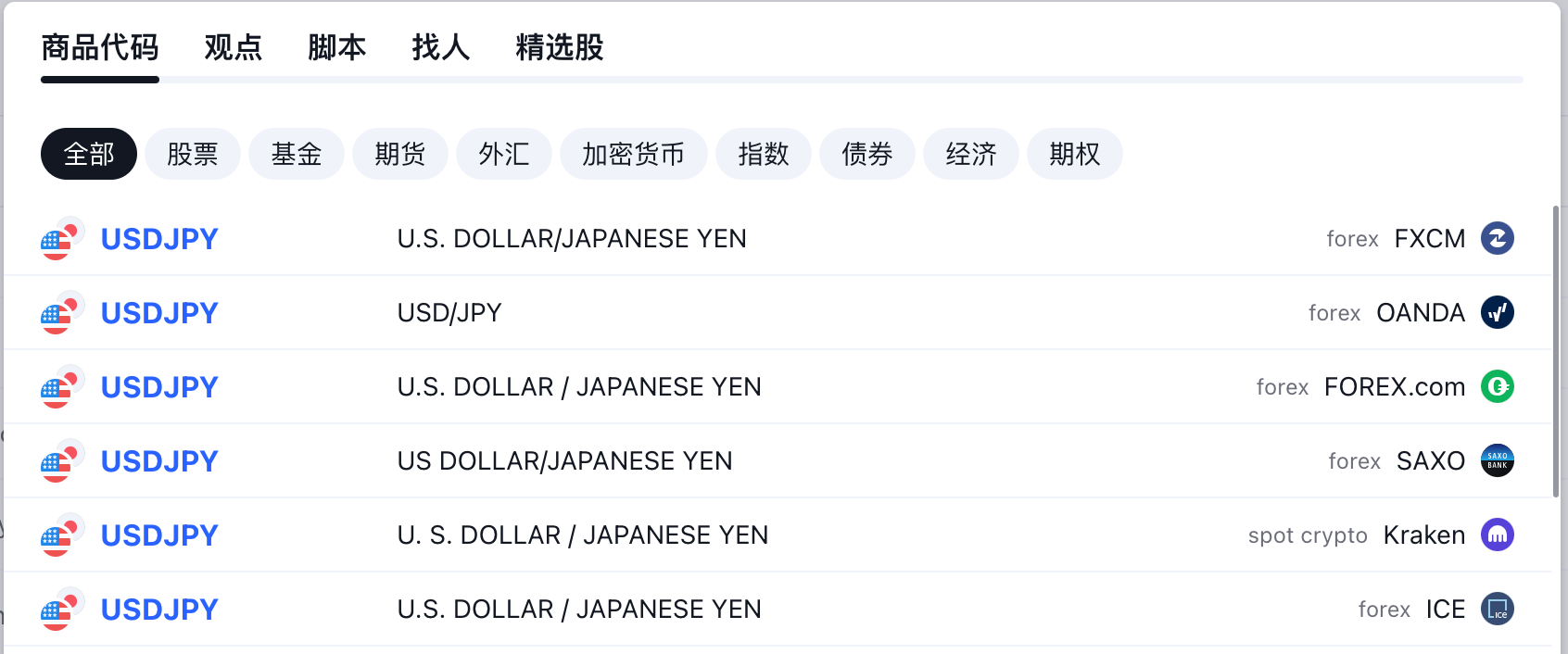Filter results by 外汇
The image size is (1568, 654).
coord(504,154)
